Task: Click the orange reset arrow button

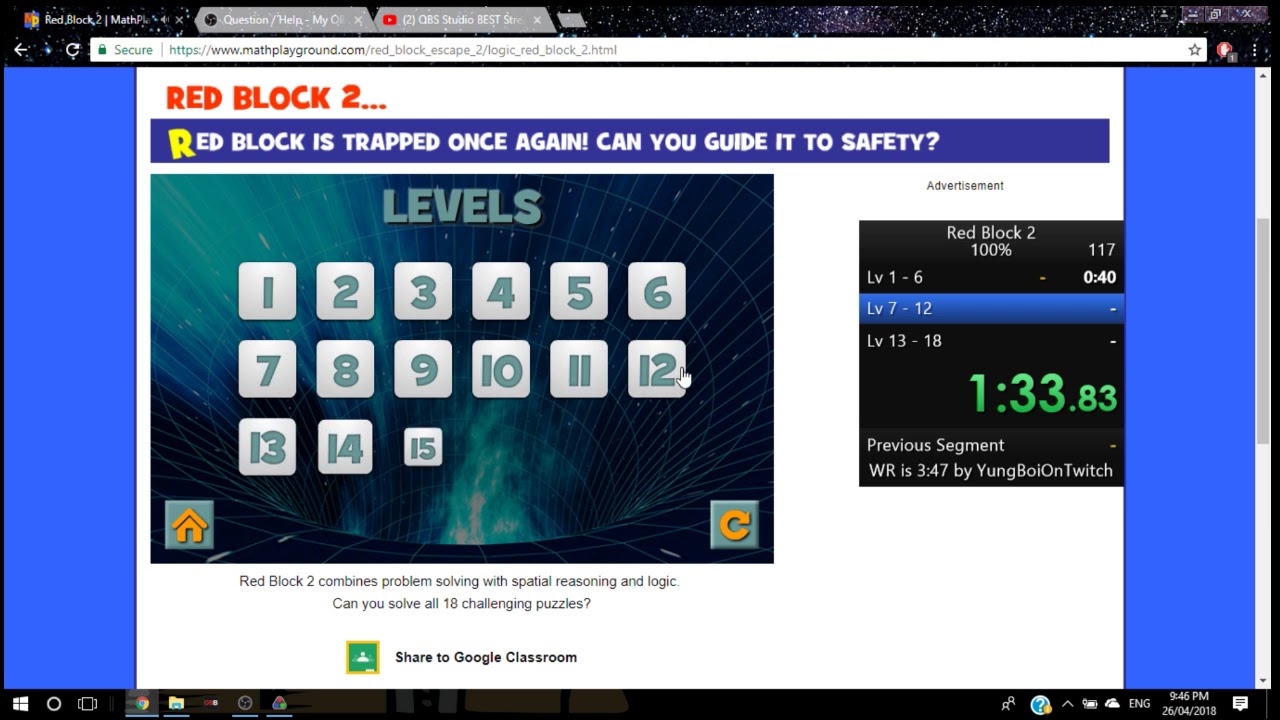Action: click(735, 525)
